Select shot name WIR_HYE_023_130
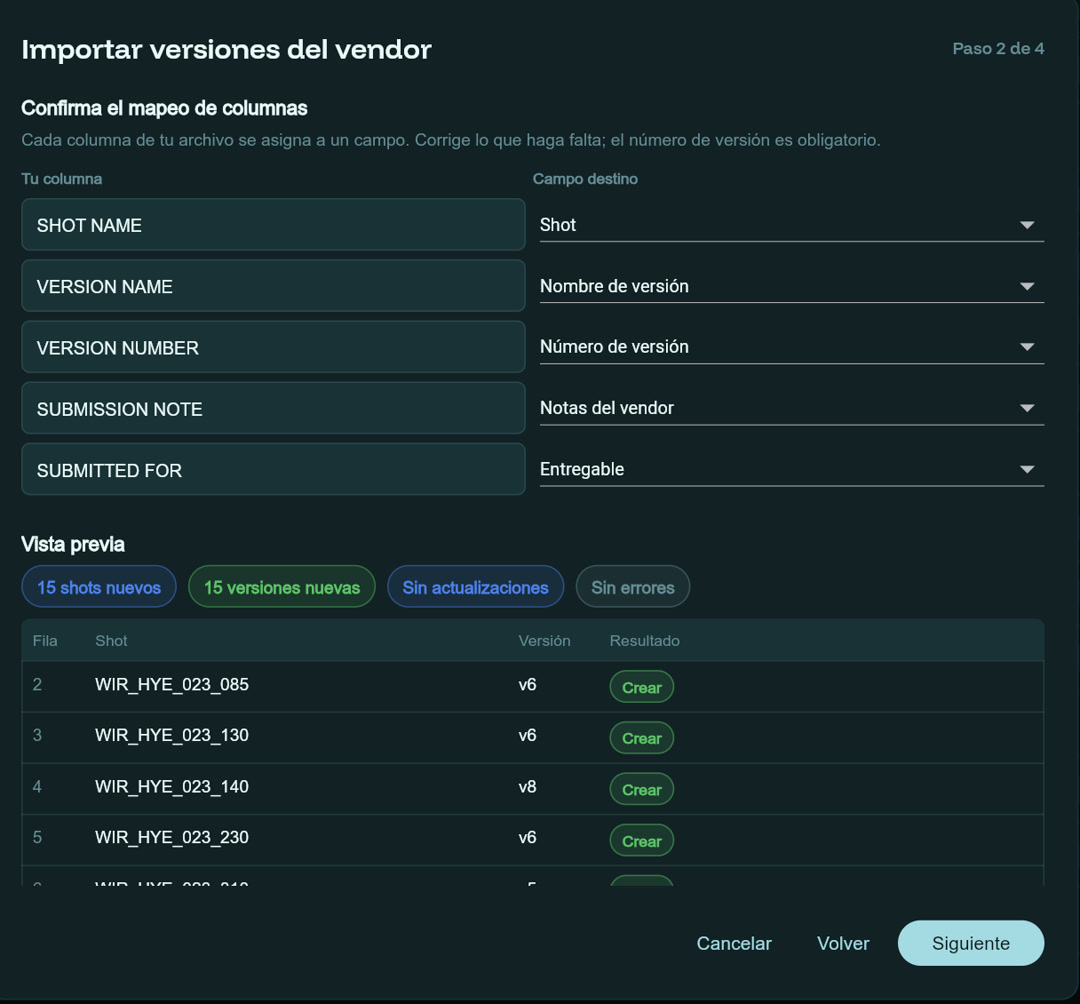 click(172, 735)
